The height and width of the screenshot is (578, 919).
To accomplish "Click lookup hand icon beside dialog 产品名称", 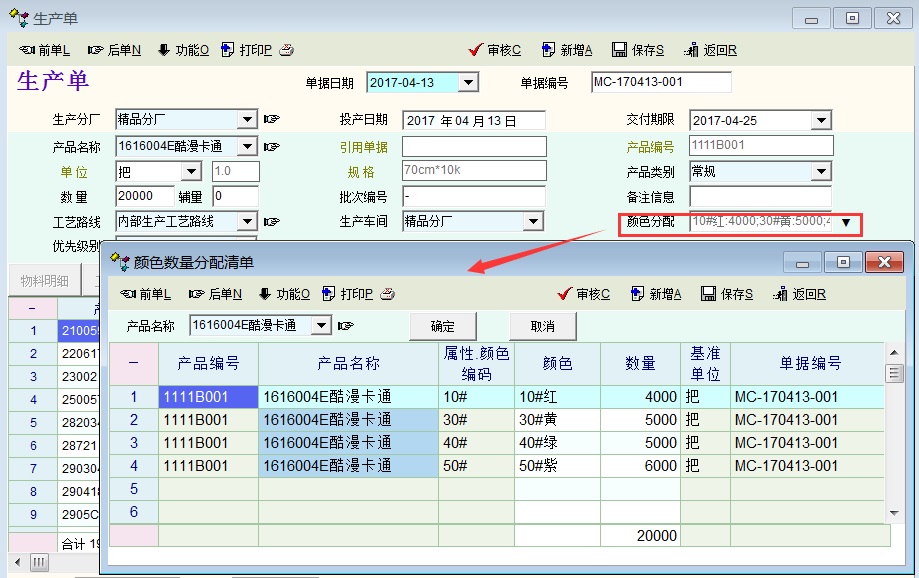I will point(346,326).
